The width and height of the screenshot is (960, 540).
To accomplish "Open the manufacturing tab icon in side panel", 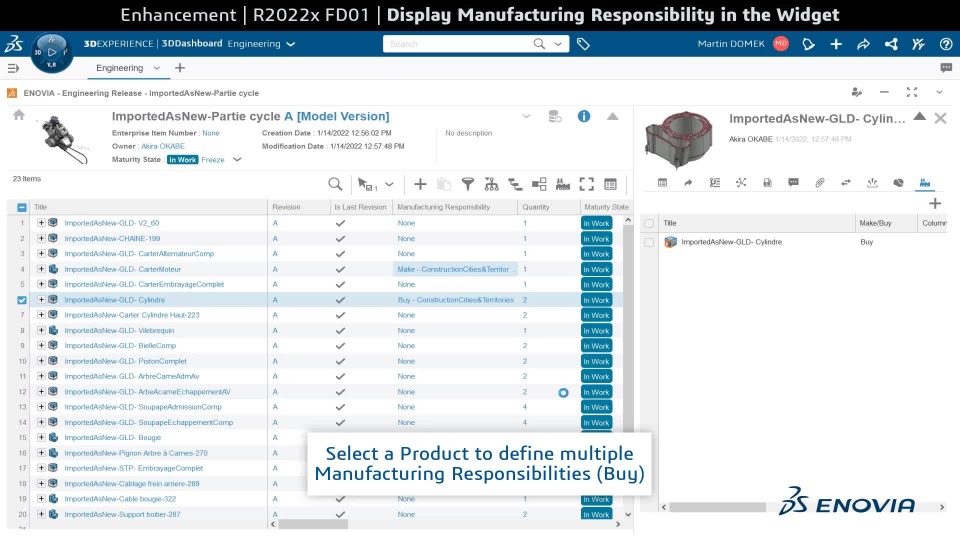I will click(x=924, y=182).
